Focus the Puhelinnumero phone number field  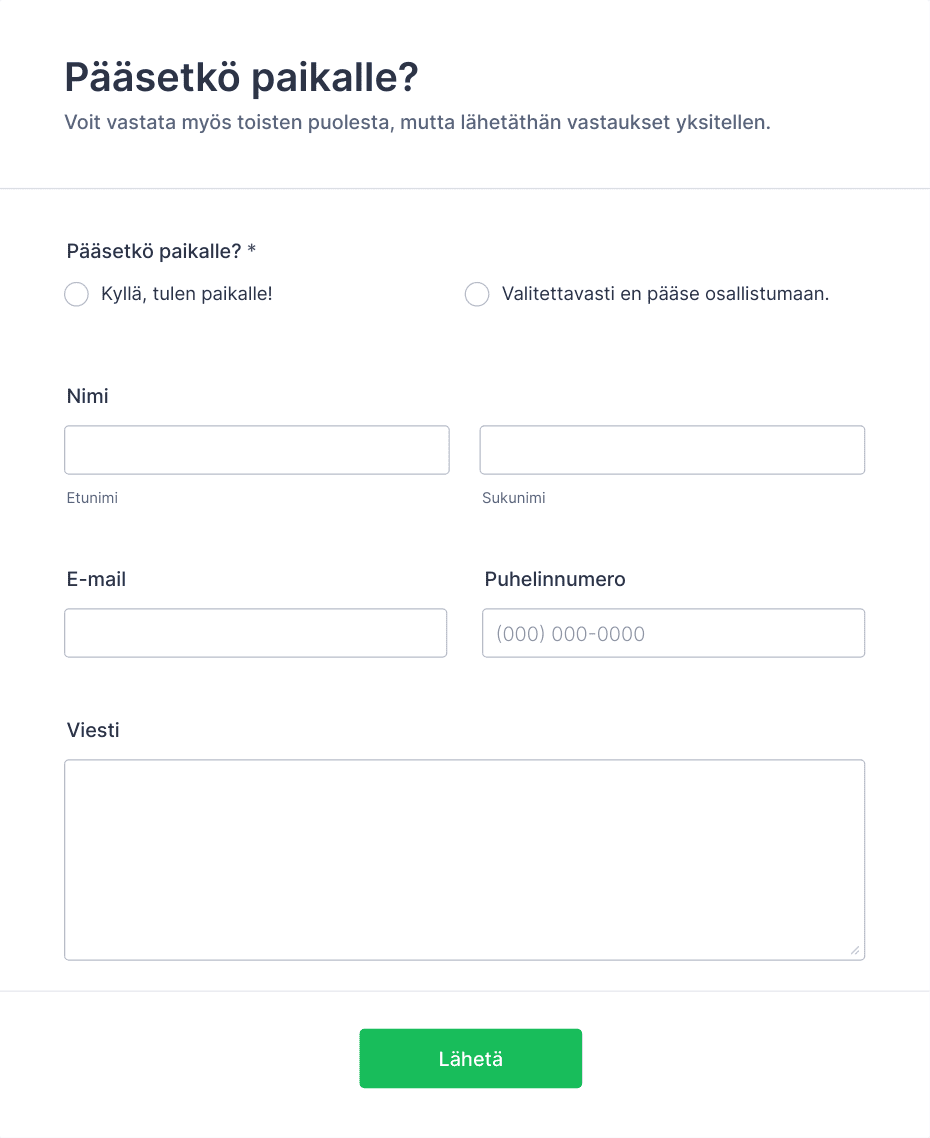[x=674, y=633]
